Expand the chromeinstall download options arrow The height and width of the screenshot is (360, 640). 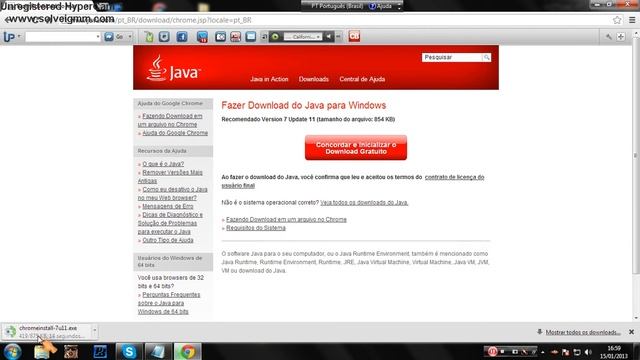(x=95, y=332)
